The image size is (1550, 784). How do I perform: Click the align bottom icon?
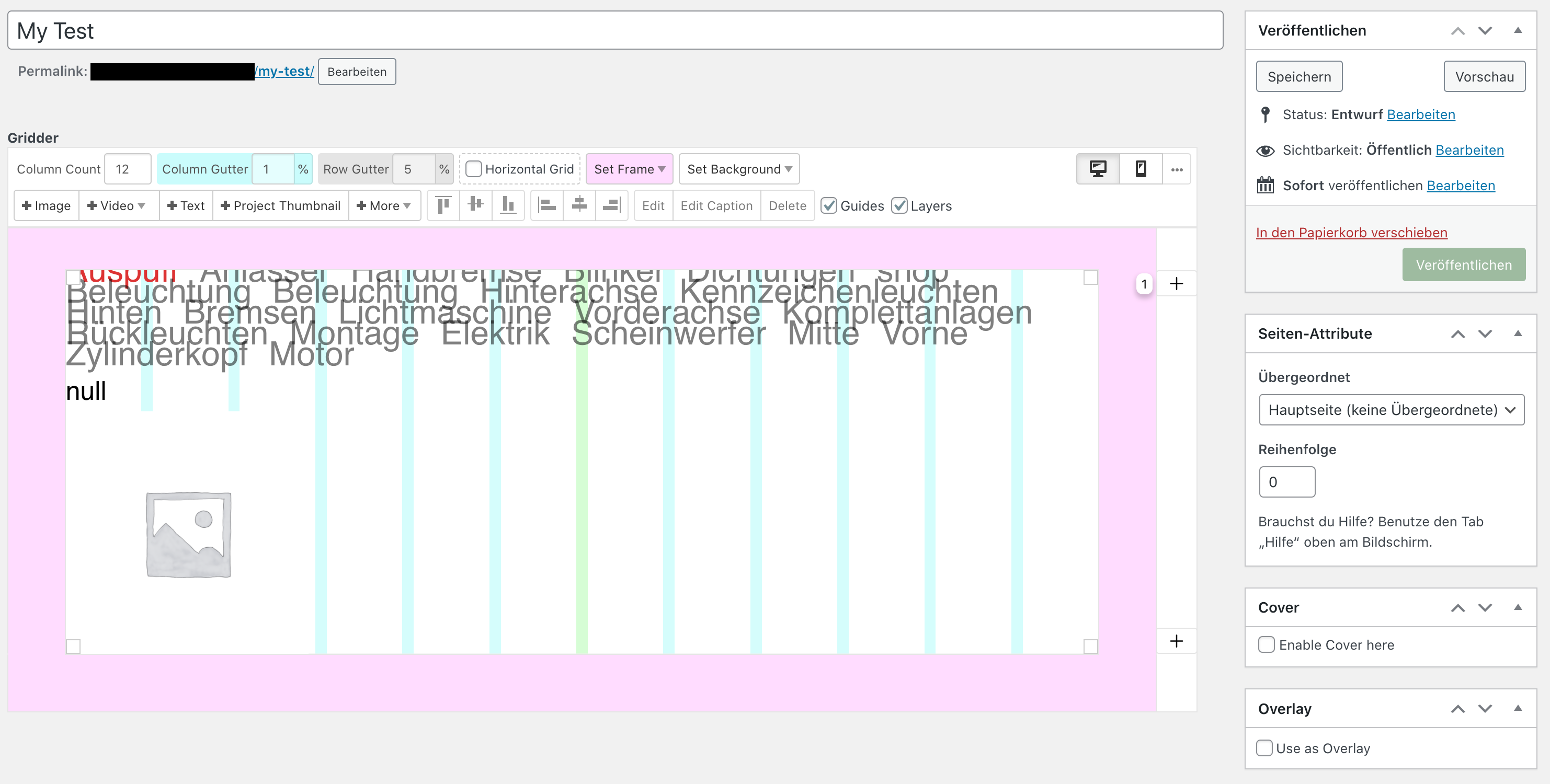[508, 205]
